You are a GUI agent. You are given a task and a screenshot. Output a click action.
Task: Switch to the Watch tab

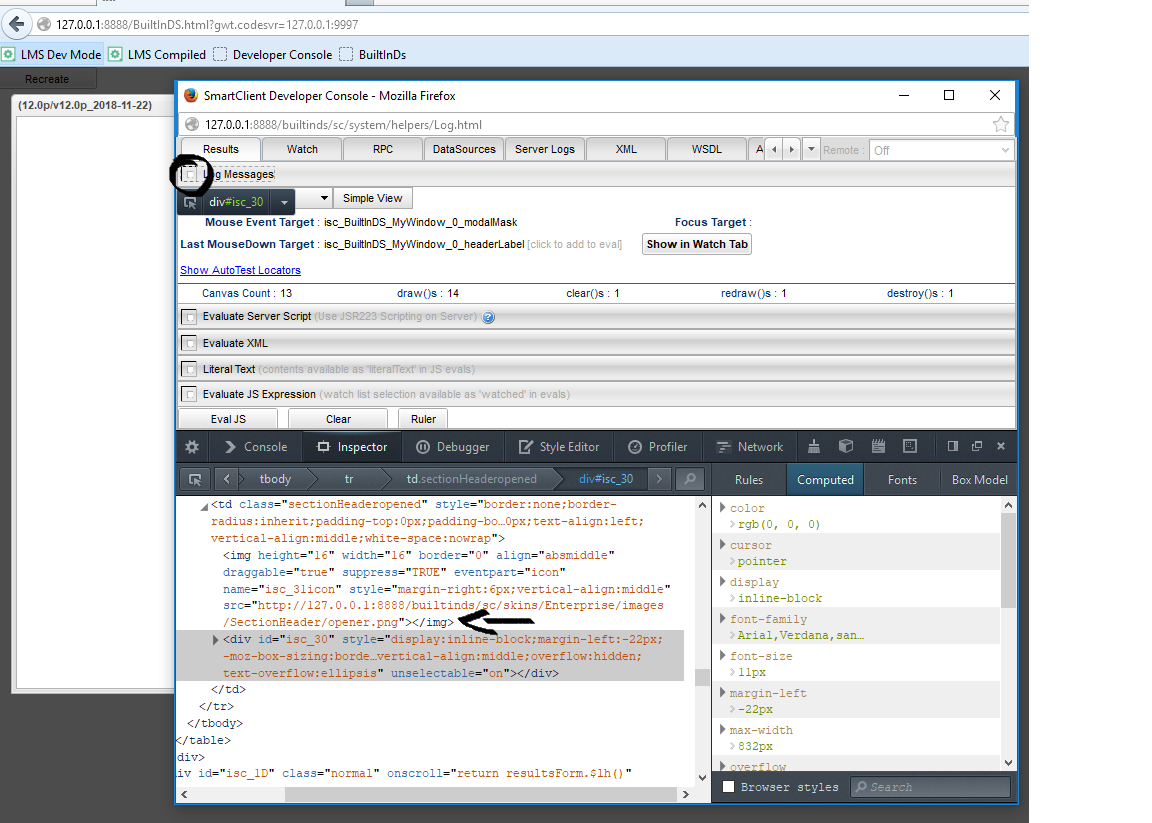click(302, 149)
